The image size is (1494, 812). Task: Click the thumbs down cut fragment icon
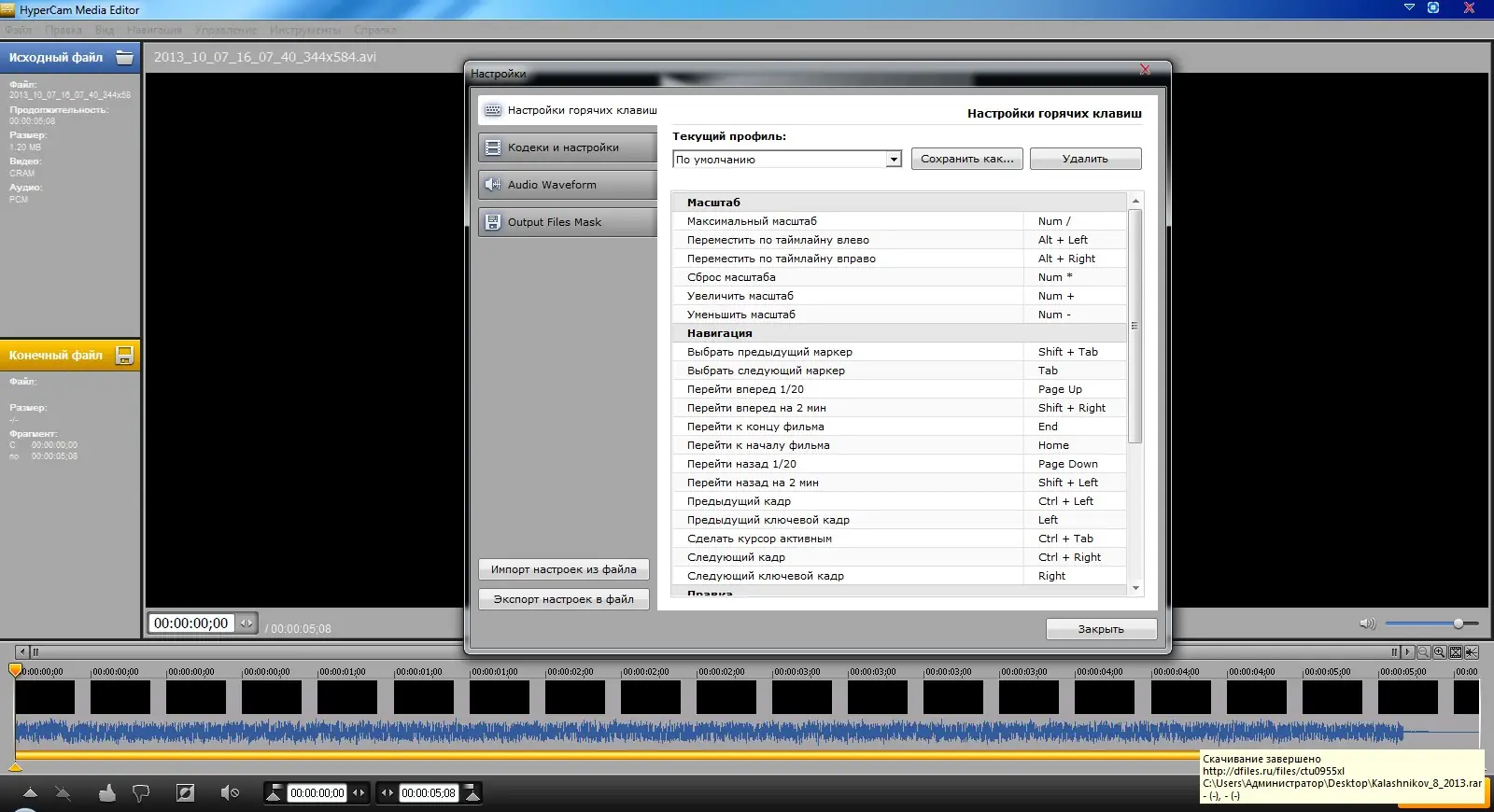pos(141,793)
